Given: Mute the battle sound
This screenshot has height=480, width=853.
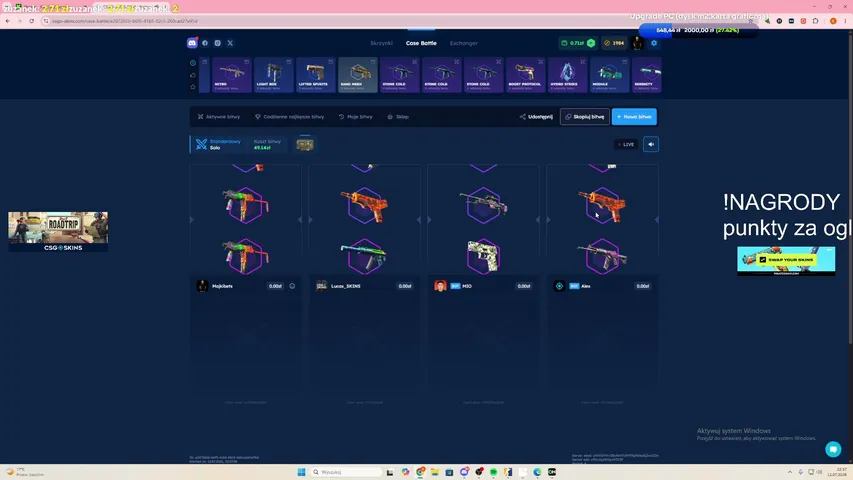Looking at the screenshot, I should [x=651, y=144].
